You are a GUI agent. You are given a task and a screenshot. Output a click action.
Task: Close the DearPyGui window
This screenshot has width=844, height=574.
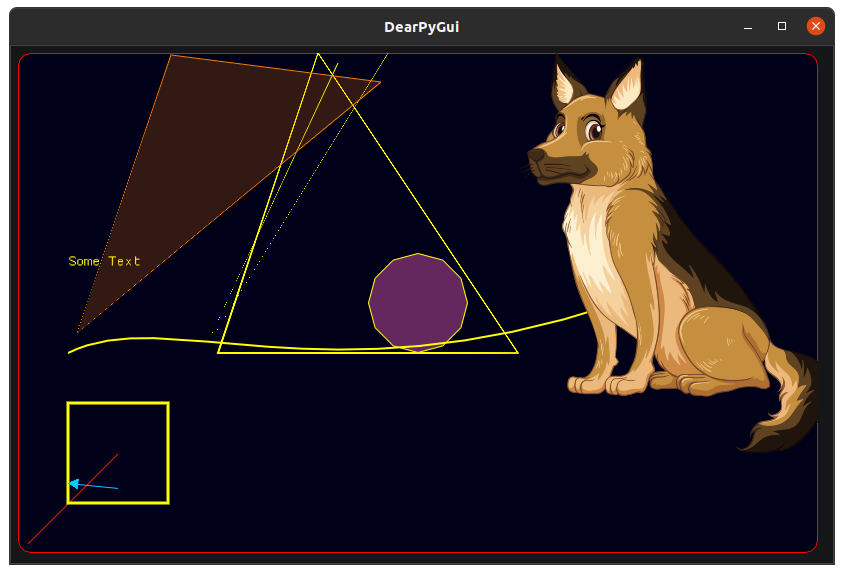[x=815, y=26]
